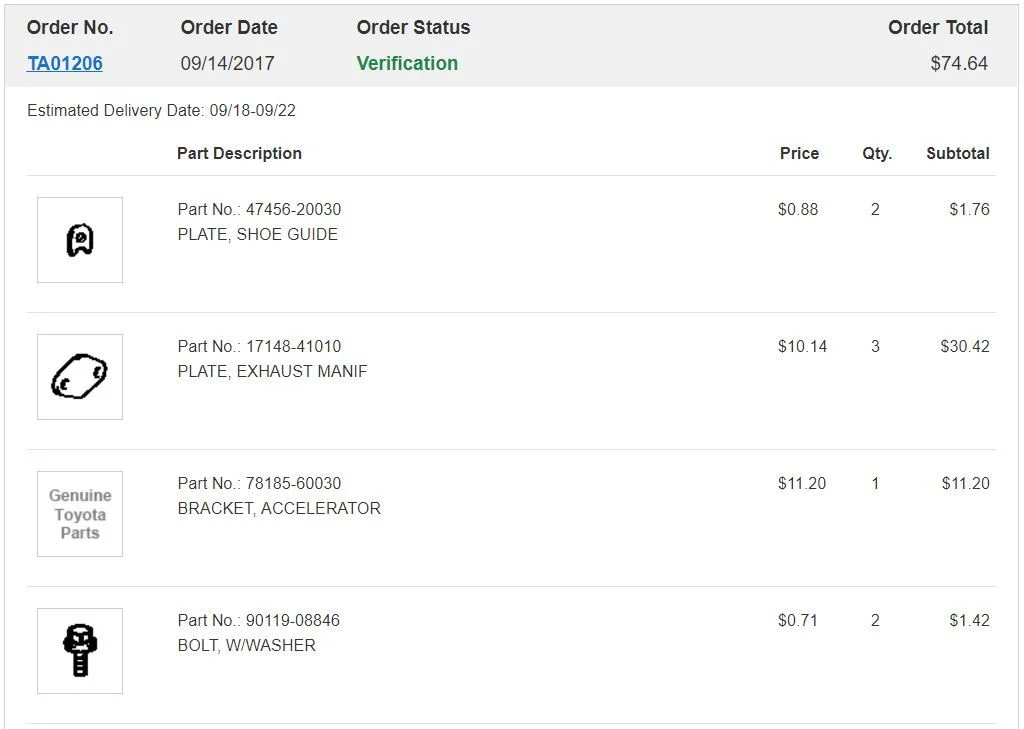The height and width of the screenshot is (729, 1024).
Task: Click the Subtotal column header
Action: click(957, 153)
